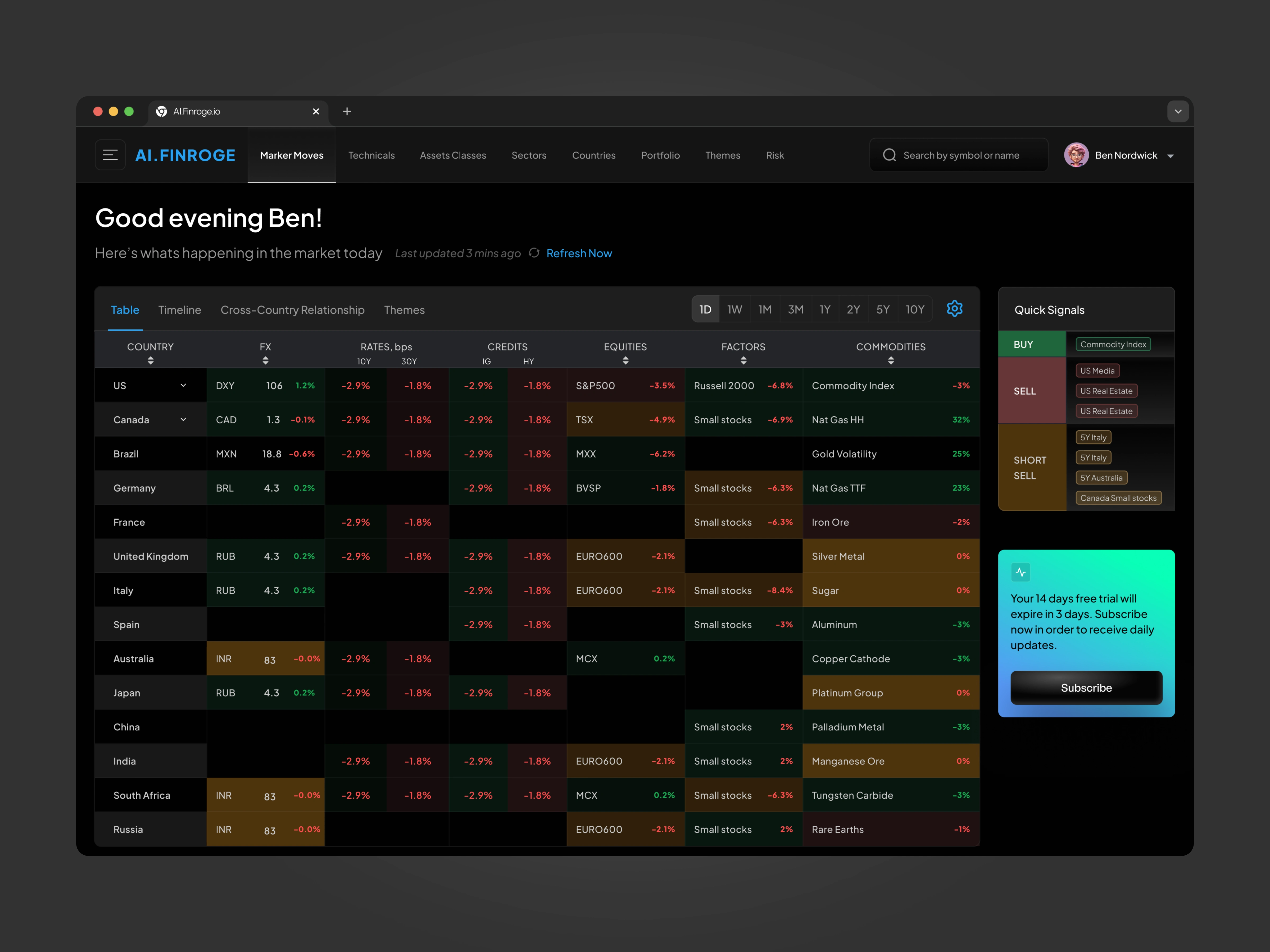Viewport: 1270px width, 952px height.
Task: Click Ben Nordwick's avatar picture
Action: tap(1076, 155)
